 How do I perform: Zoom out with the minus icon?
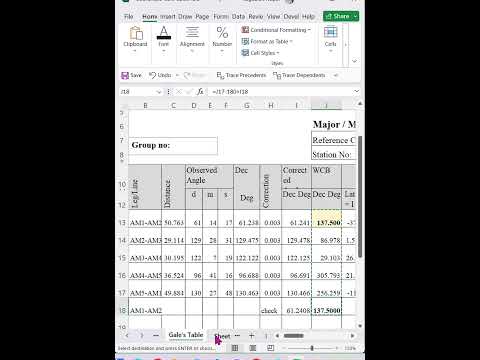pos(284,348)
